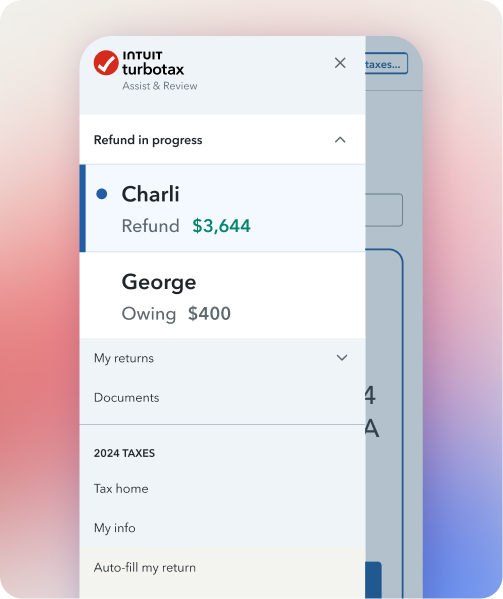The width and height of the screenshot is (503, 599).
Task: Click the blue dot beside Charli
Action: point(102,194)
